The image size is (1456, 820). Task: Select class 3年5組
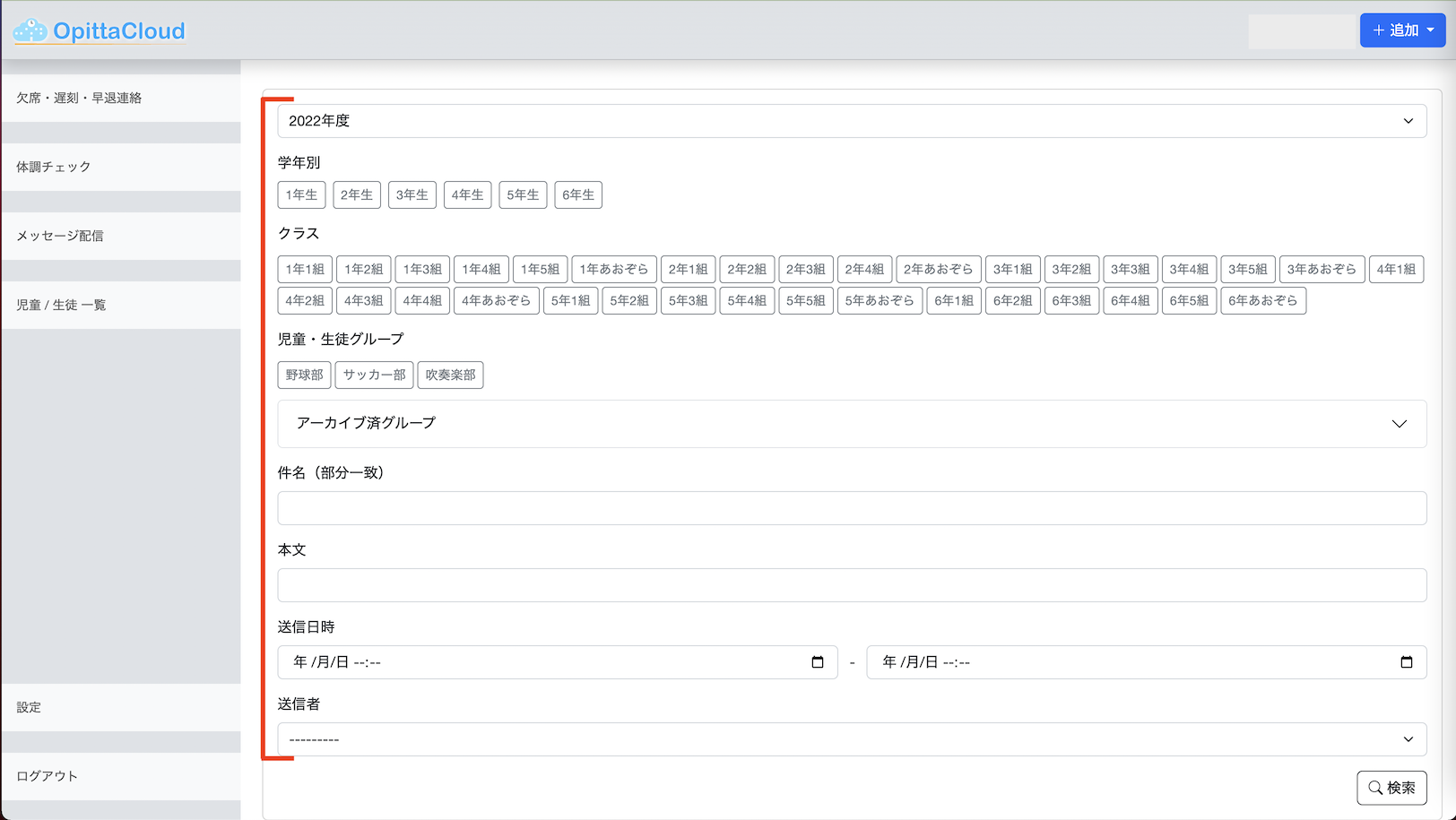[1248, 269]
